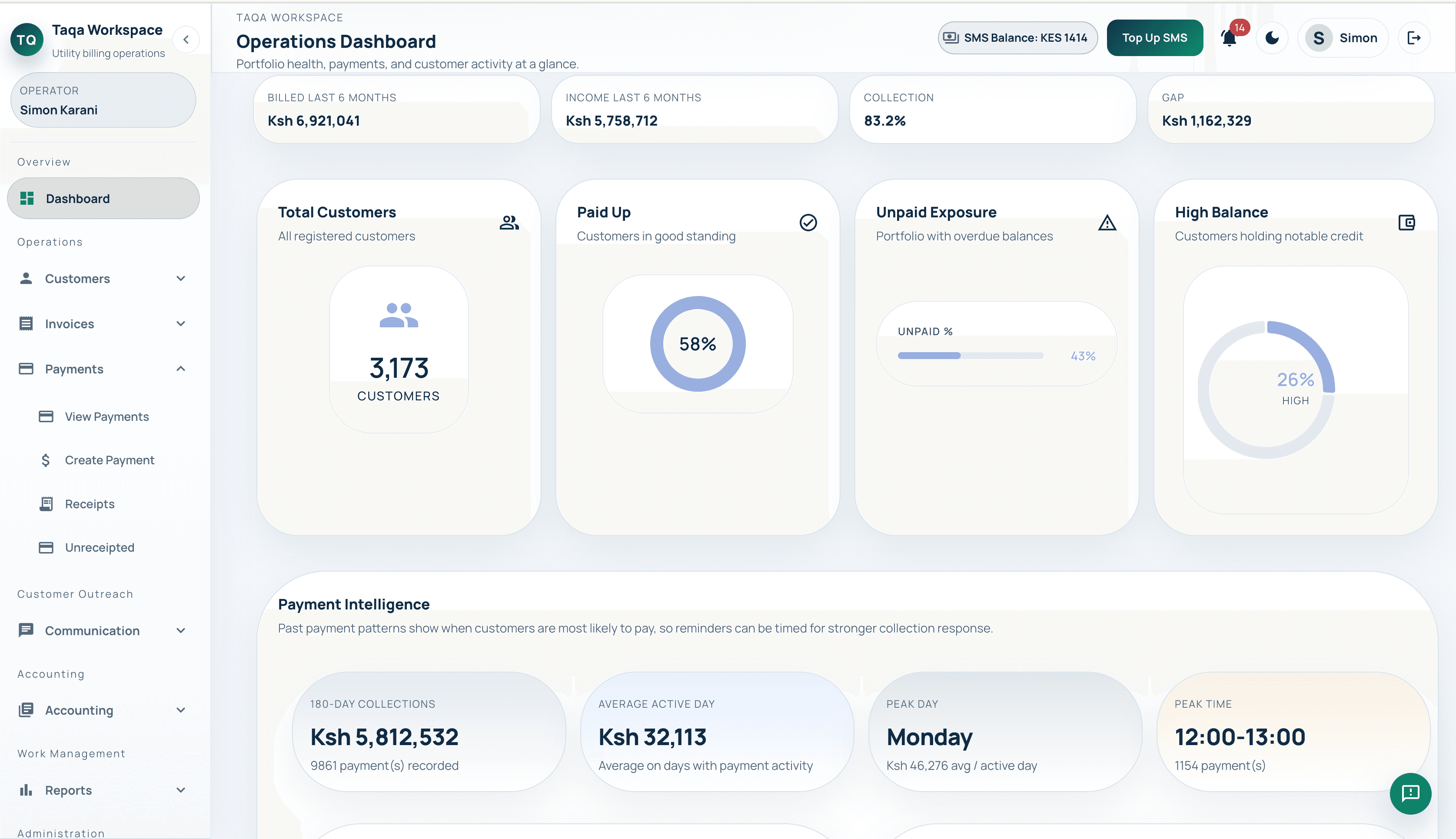The height and width of the screenshot is (839, 1456).
Task: Click the 26% High balance gauge
Action: (1267, 390)
